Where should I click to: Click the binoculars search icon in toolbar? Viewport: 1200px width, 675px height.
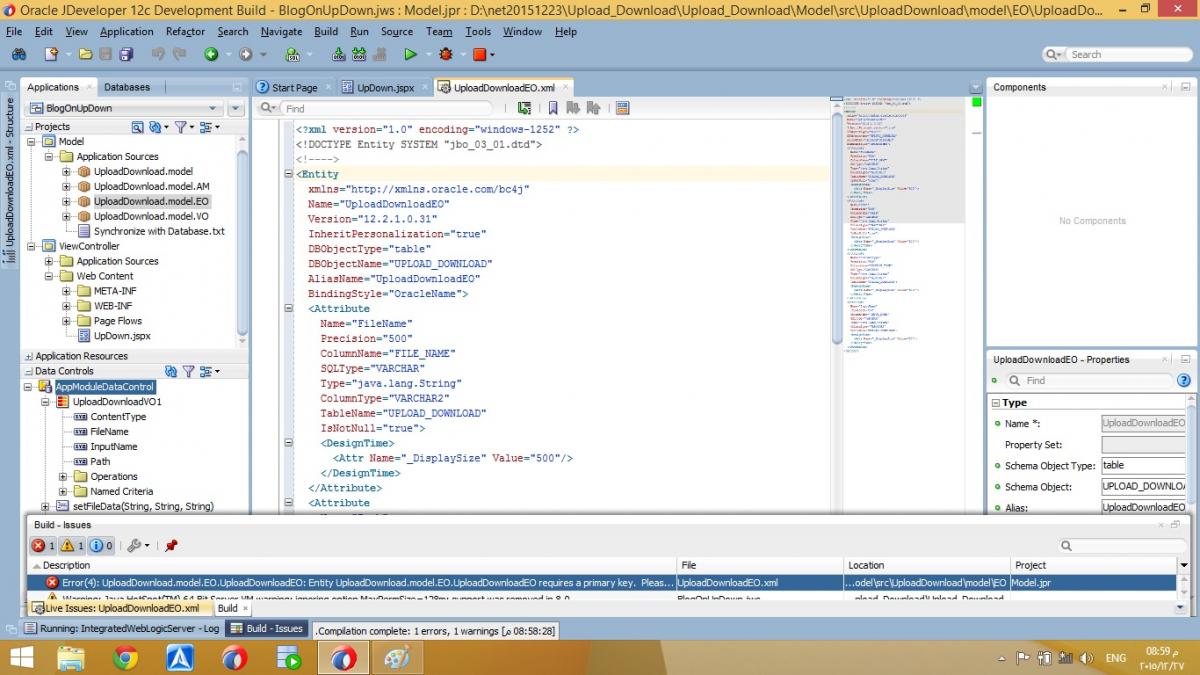[x=19, y=55]
